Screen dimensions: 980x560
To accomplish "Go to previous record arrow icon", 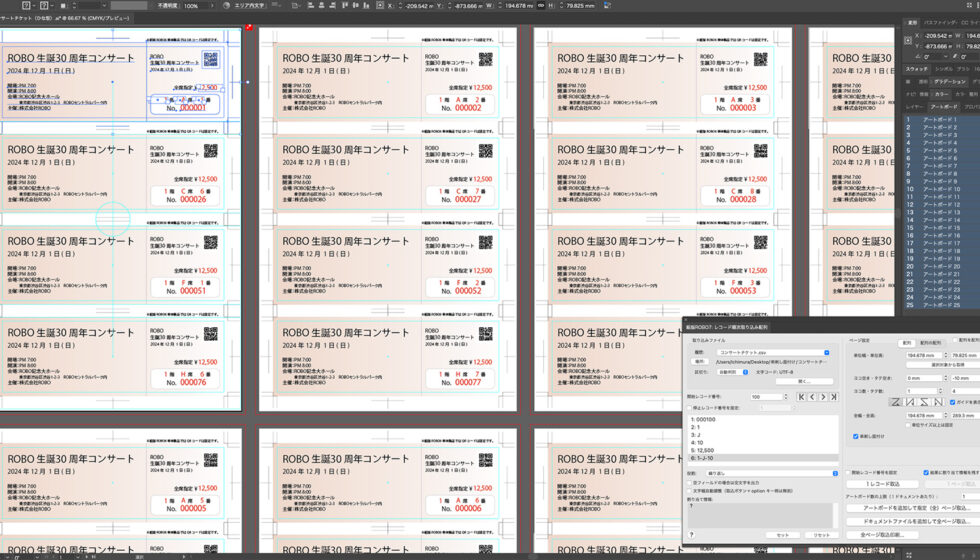I will tap(812, 397).
